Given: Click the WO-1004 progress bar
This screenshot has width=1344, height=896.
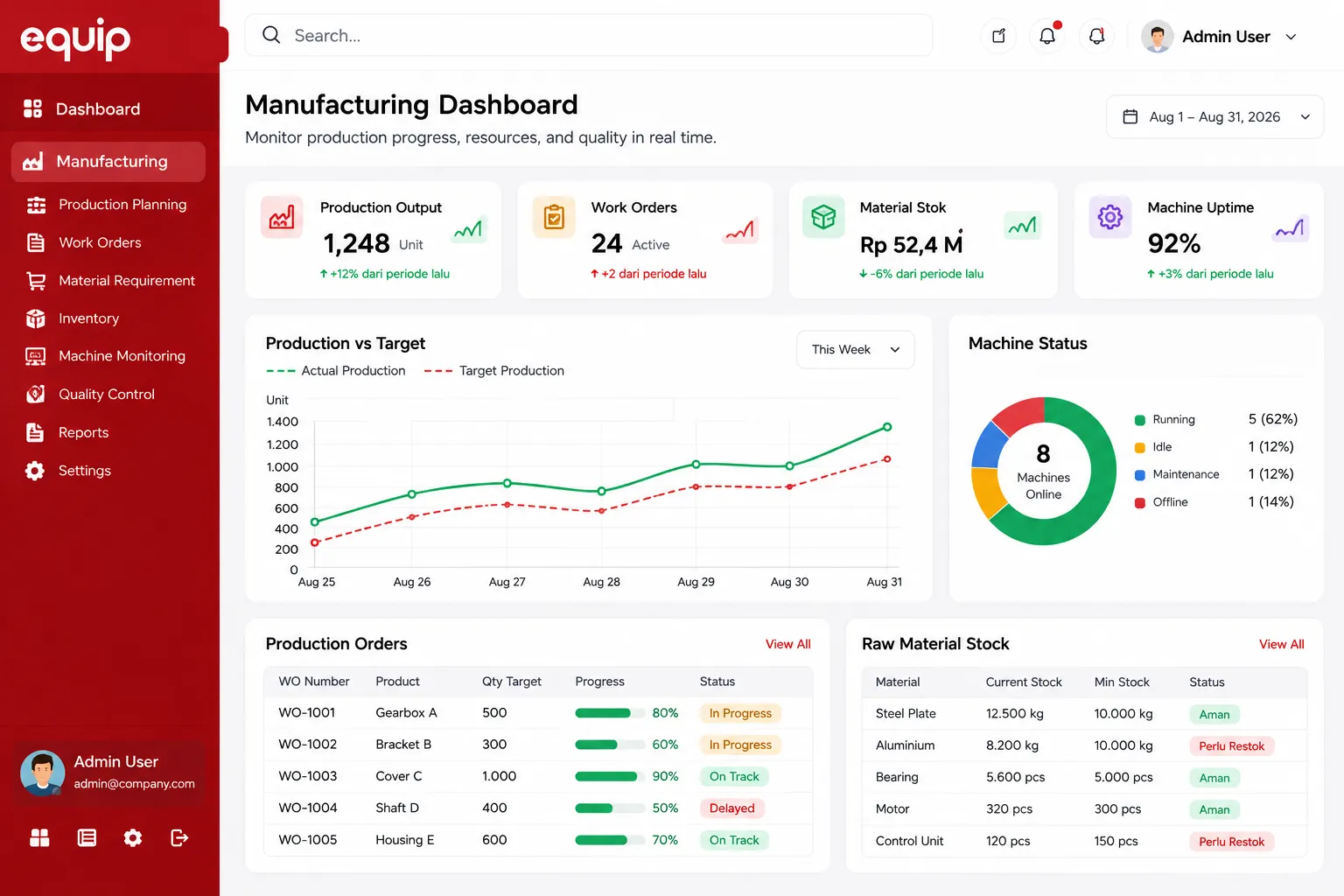Looking at the screenshot, I should coord(609,808).
